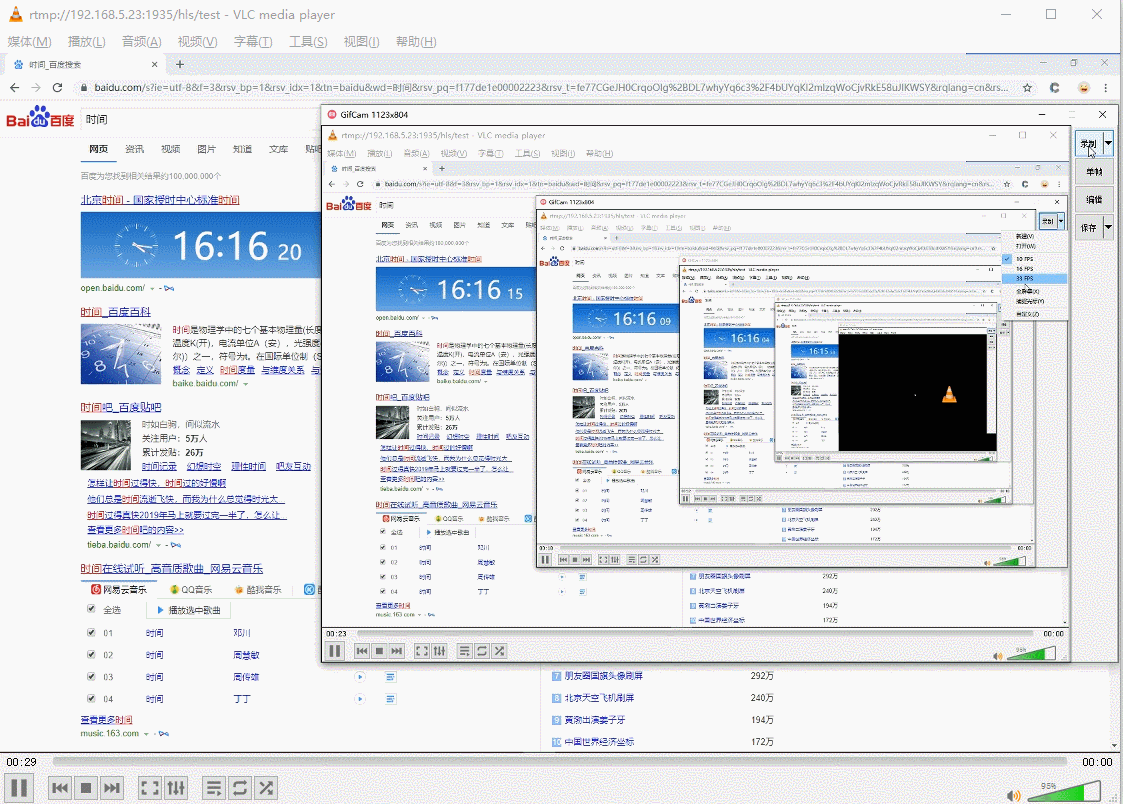Open a new tab with outer browser plus button
Viewport: 1123px width, 804px height.
[x=180, y=64]
